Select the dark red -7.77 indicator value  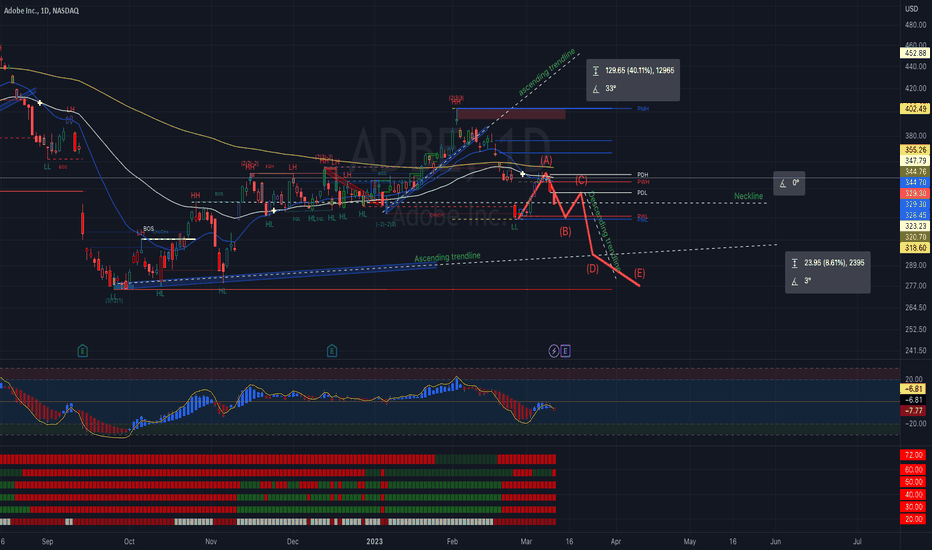point(914,411)
